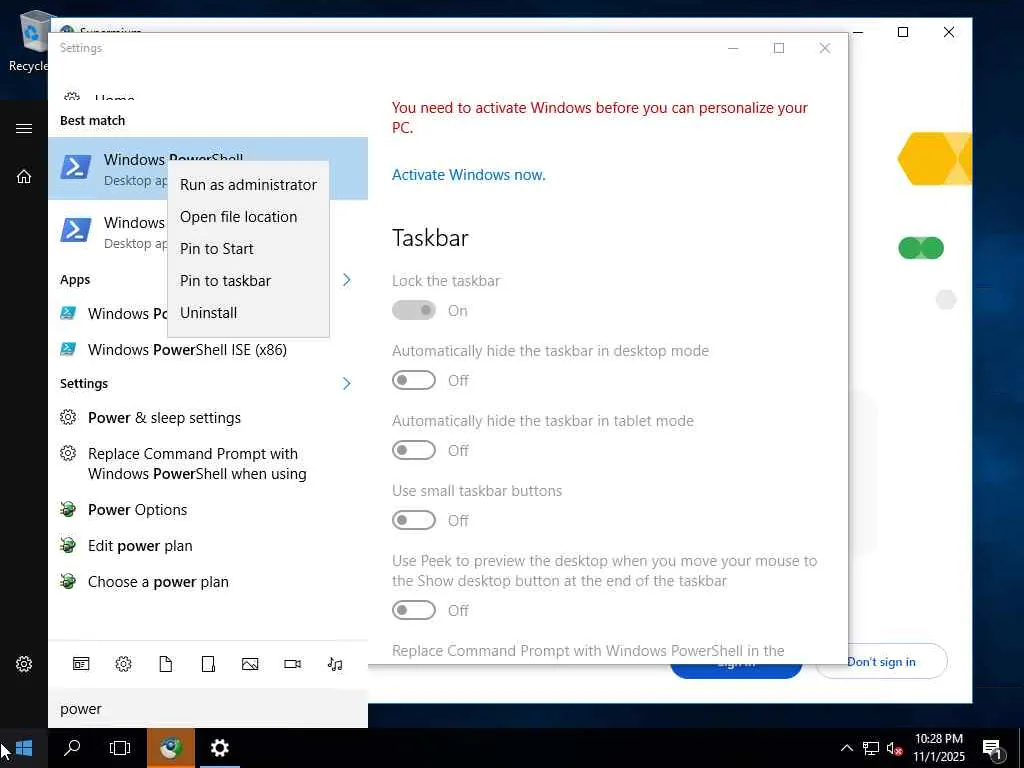Toggle Use Peek to preview desktop switch
The height and width of the screenshot is (768, 1024).
coord(413,610)
